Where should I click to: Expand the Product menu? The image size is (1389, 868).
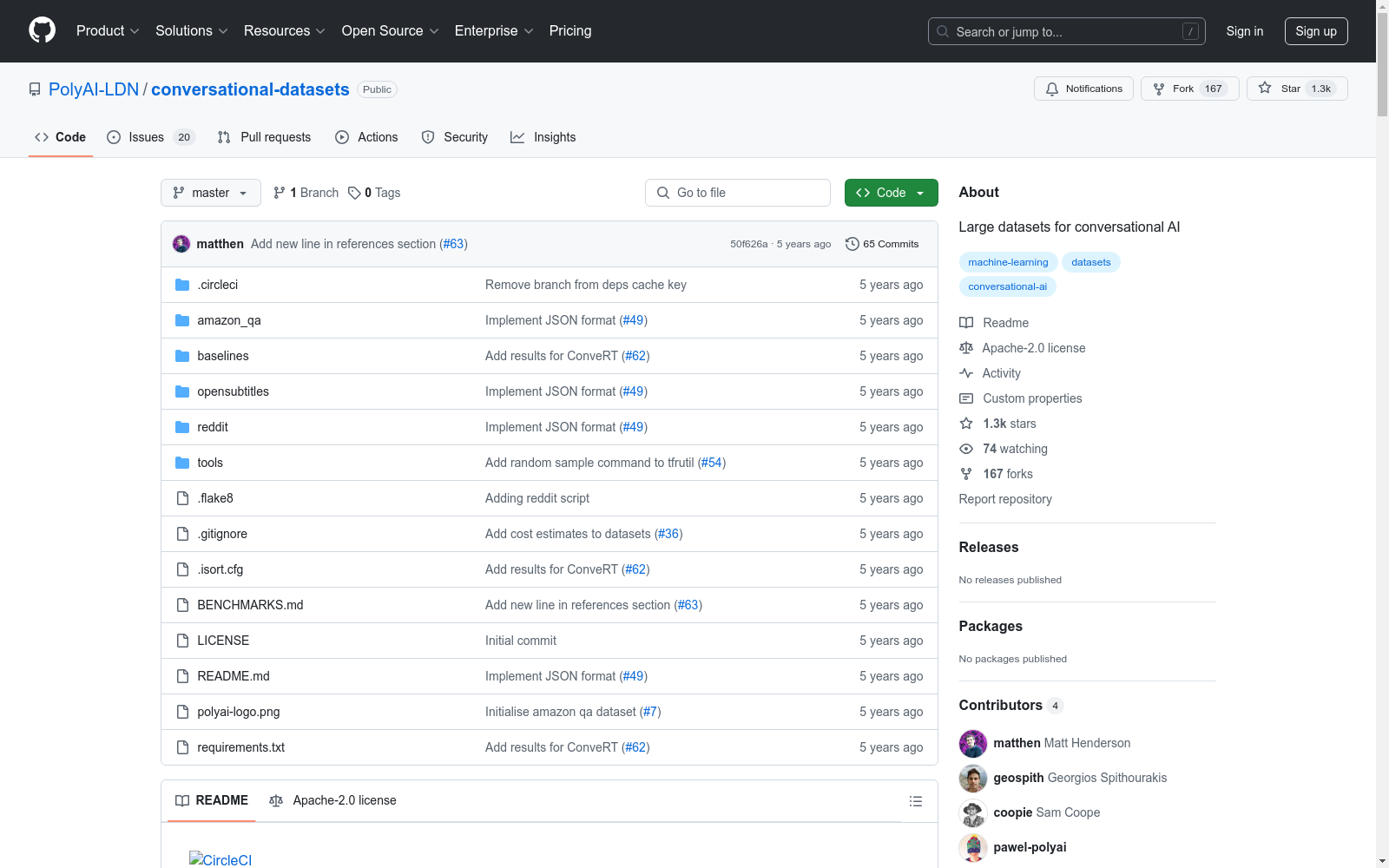108,30
